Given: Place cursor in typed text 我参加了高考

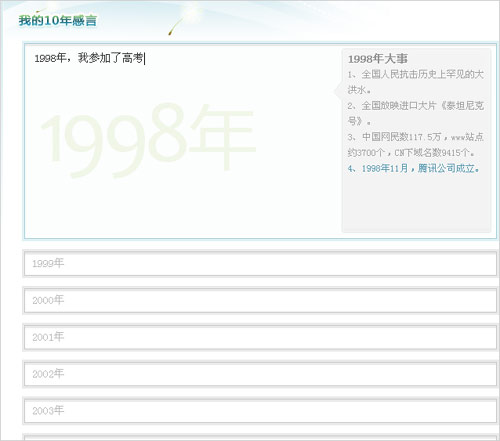Looking at the screenshot, I should [110, 58].
